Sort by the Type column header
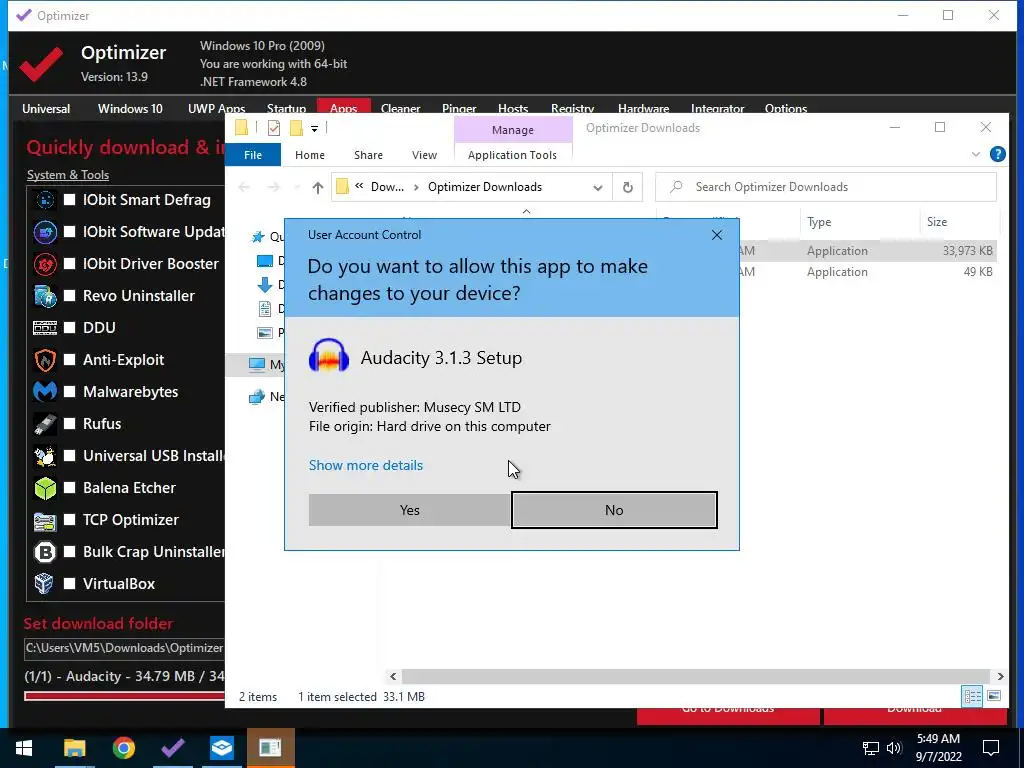The height and width of the screenshot is (768, 1024). (x=859, y=222)
